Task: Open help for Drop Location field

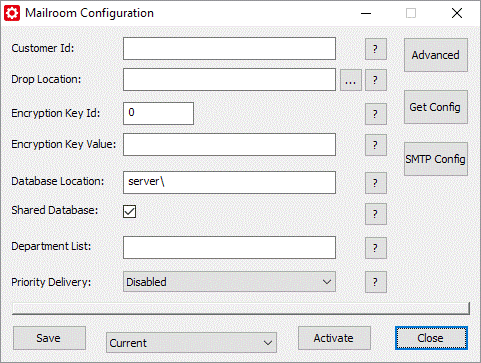Action: point(376,80)
